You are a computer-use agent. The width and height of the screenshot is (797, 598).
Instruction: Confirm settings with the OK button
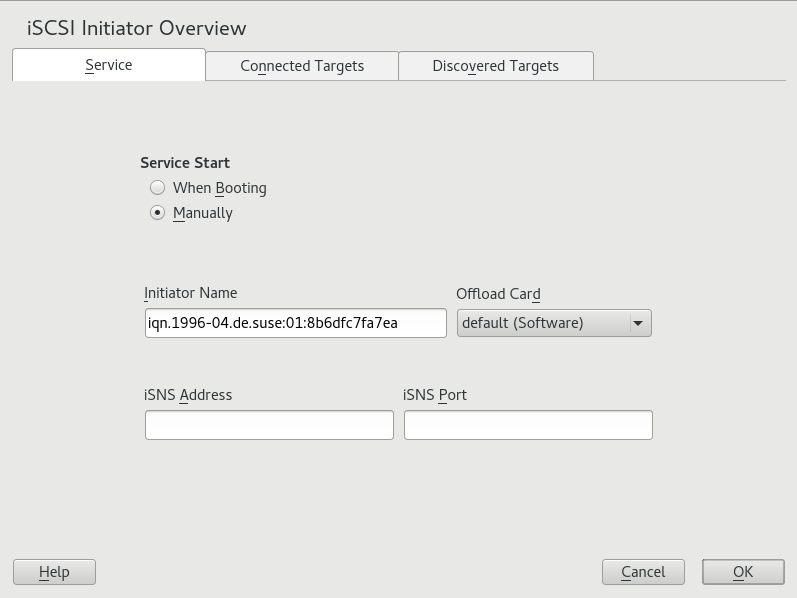click(x=743, y=572)
